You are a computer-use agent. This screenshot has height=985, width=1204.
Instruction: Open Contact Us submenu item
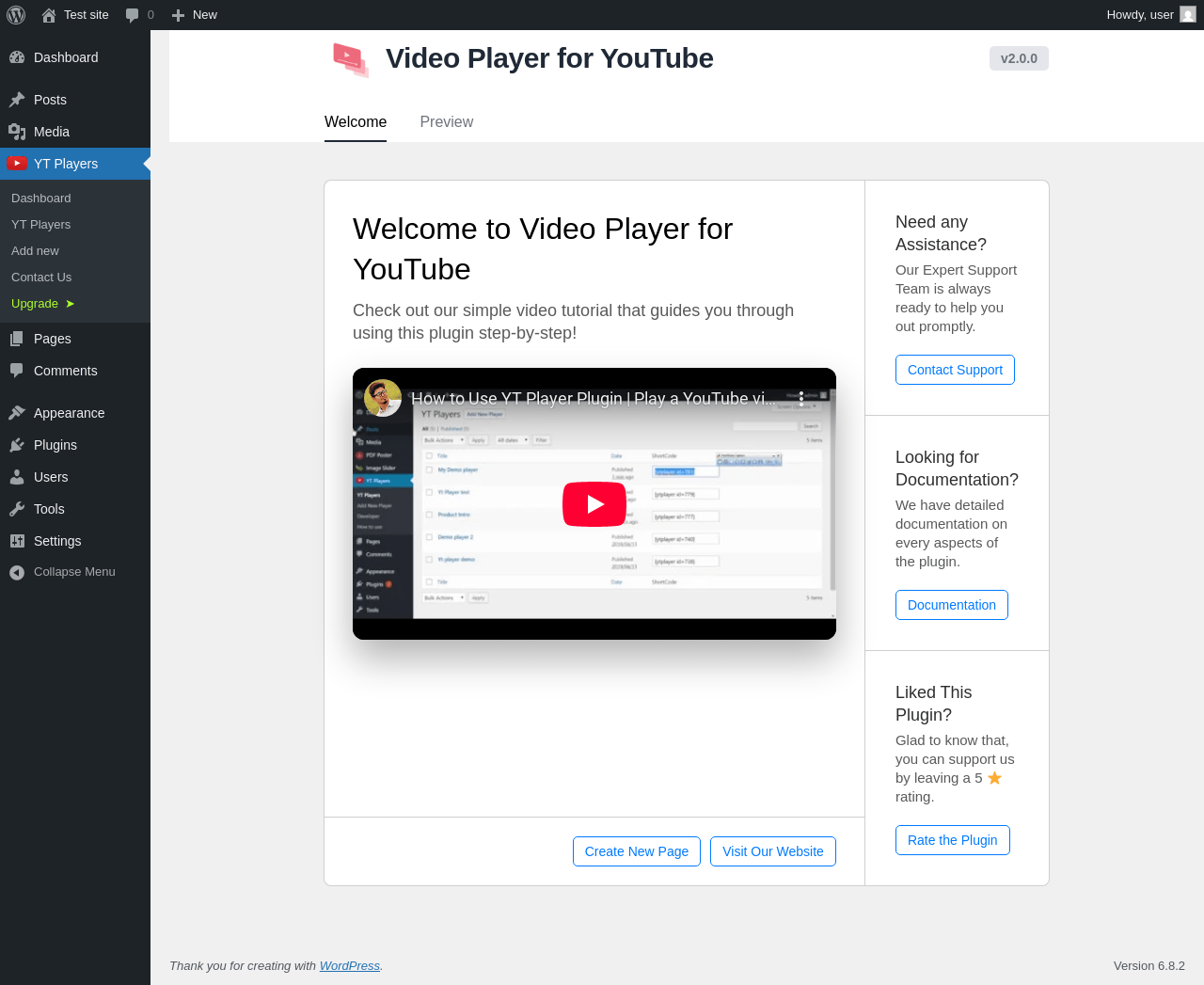pos(41,278)
